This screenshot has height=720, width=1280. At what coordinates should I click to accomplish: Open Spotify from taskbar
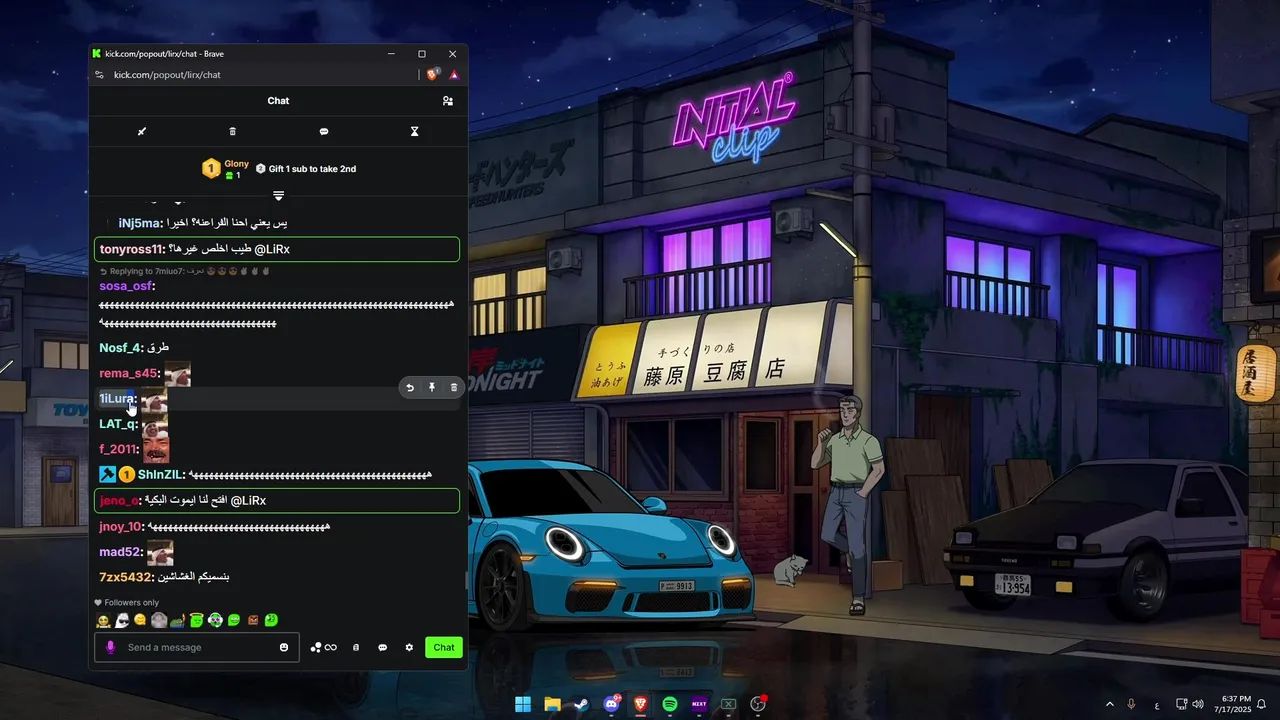pyautogui.click(x=670, y=704)
